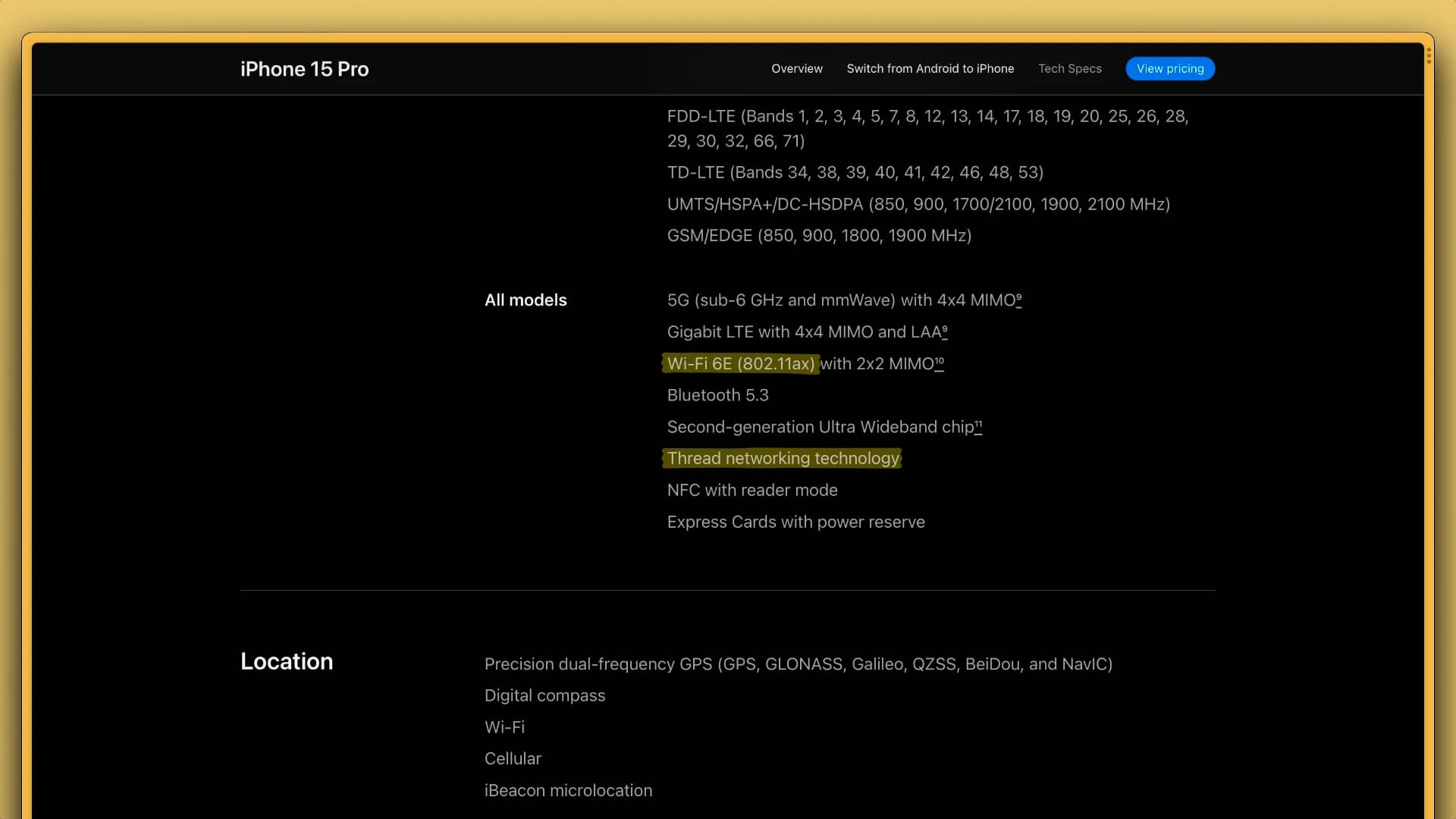Click the Location section heading
1456x819 pixels.
pos(287,661)
